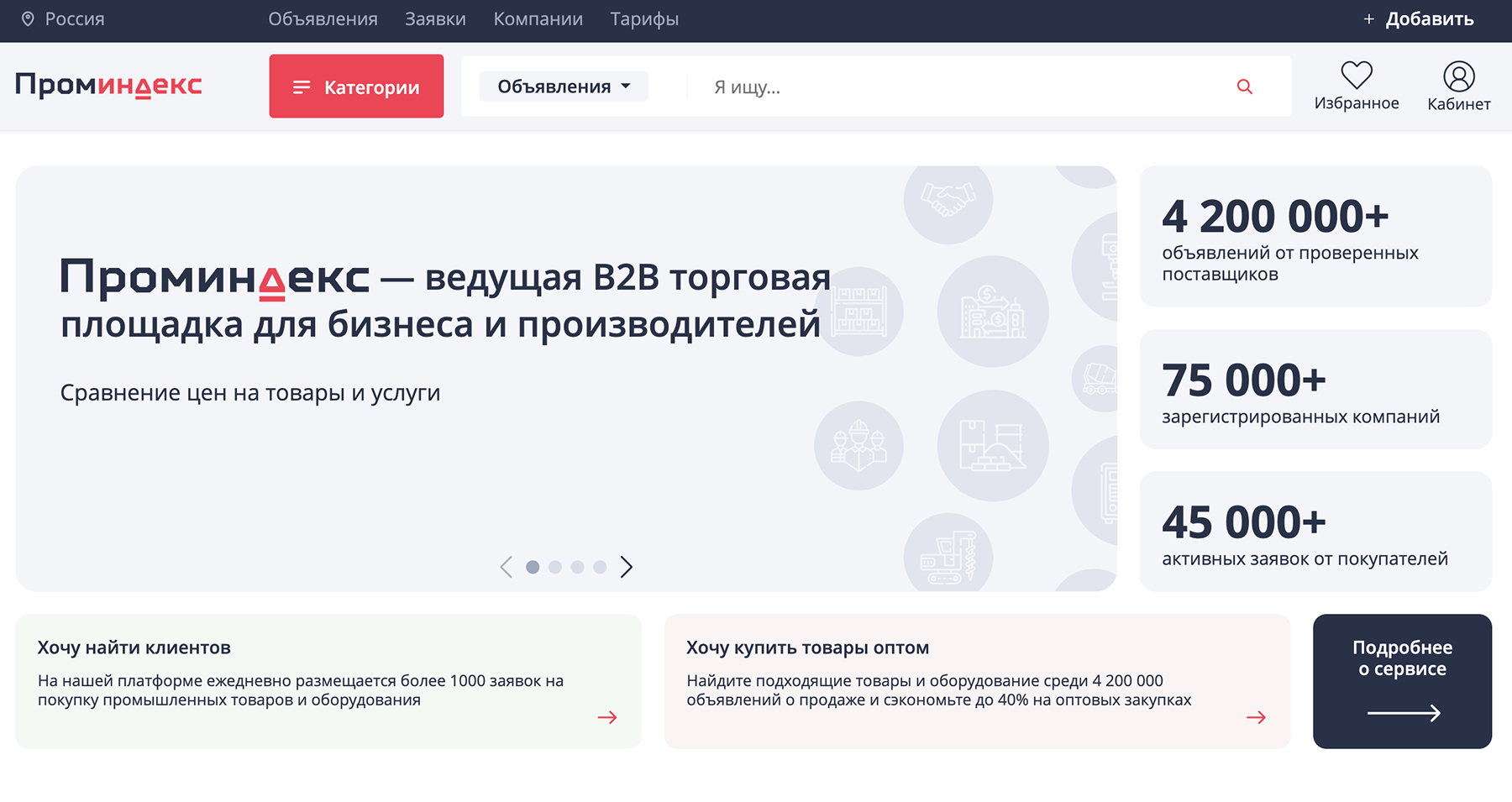
Task: Click the 4 200 000+ объявлений statistic card
Action: pyautogui.click(x=1315, y=236)
